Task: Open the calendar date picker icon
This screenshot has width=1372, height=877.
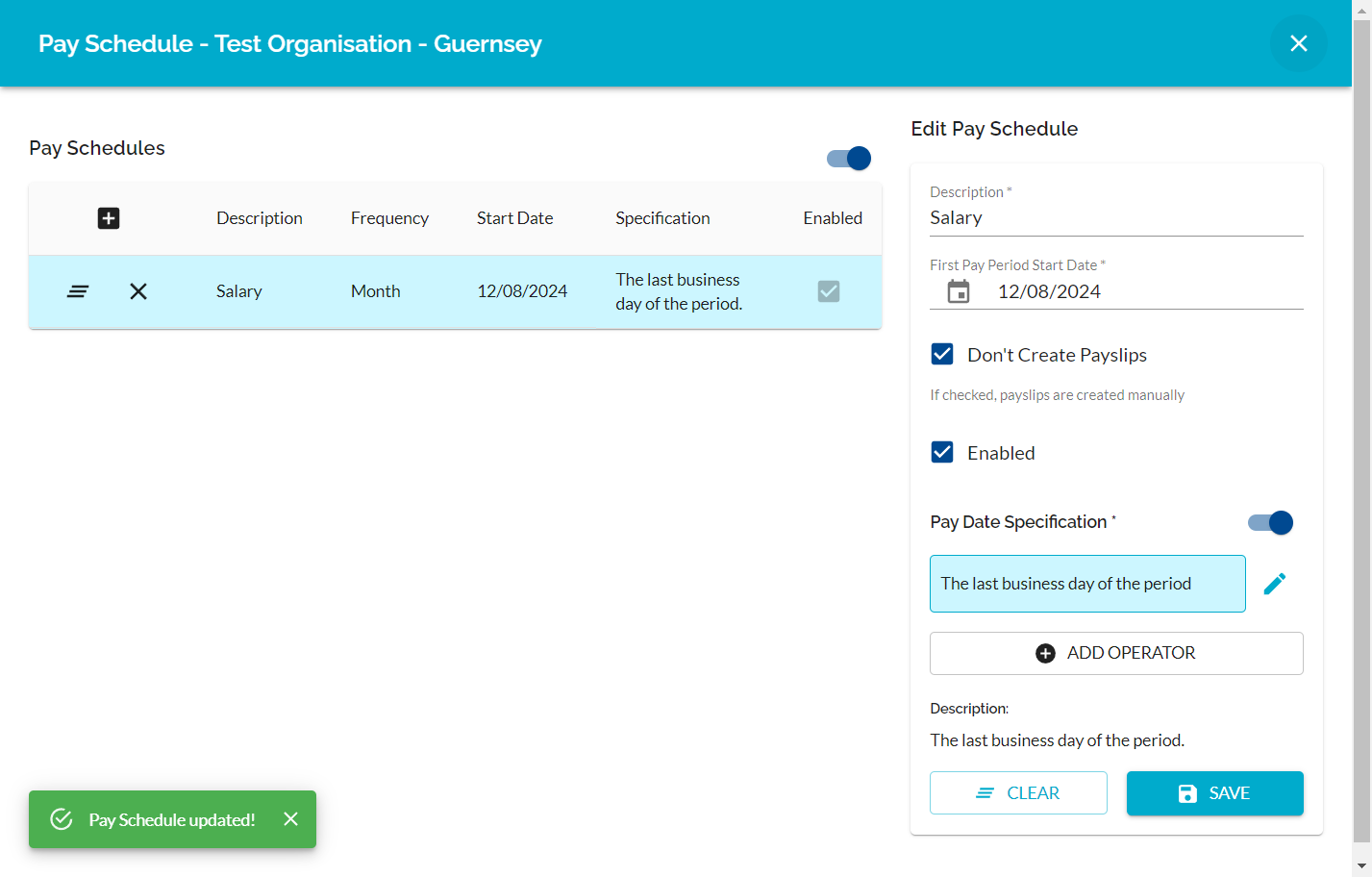Action: pyautogui.click(x=959, y=291)
